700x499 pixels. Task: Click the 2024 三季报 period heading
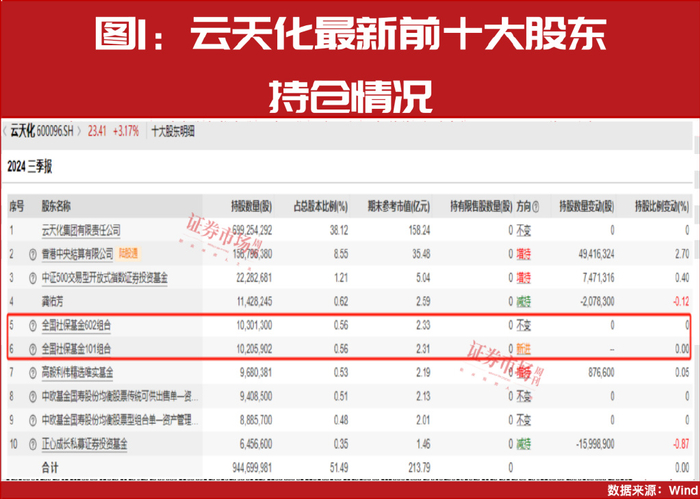click(30, 167)
